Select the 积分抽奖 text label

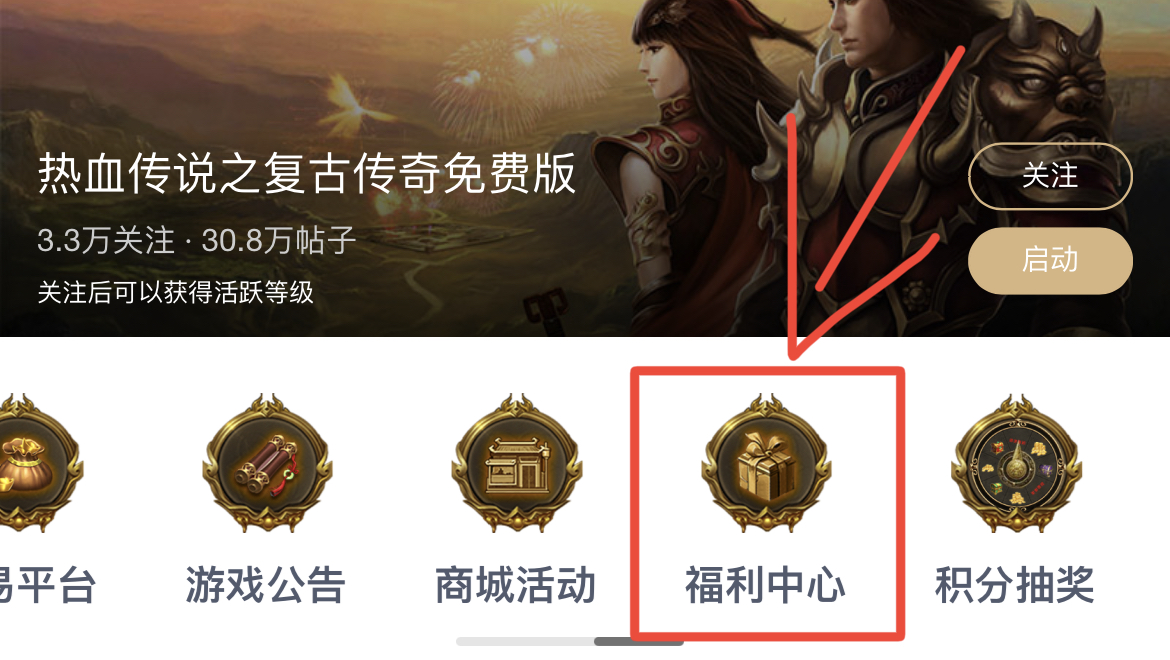(x=1015, y=585)
